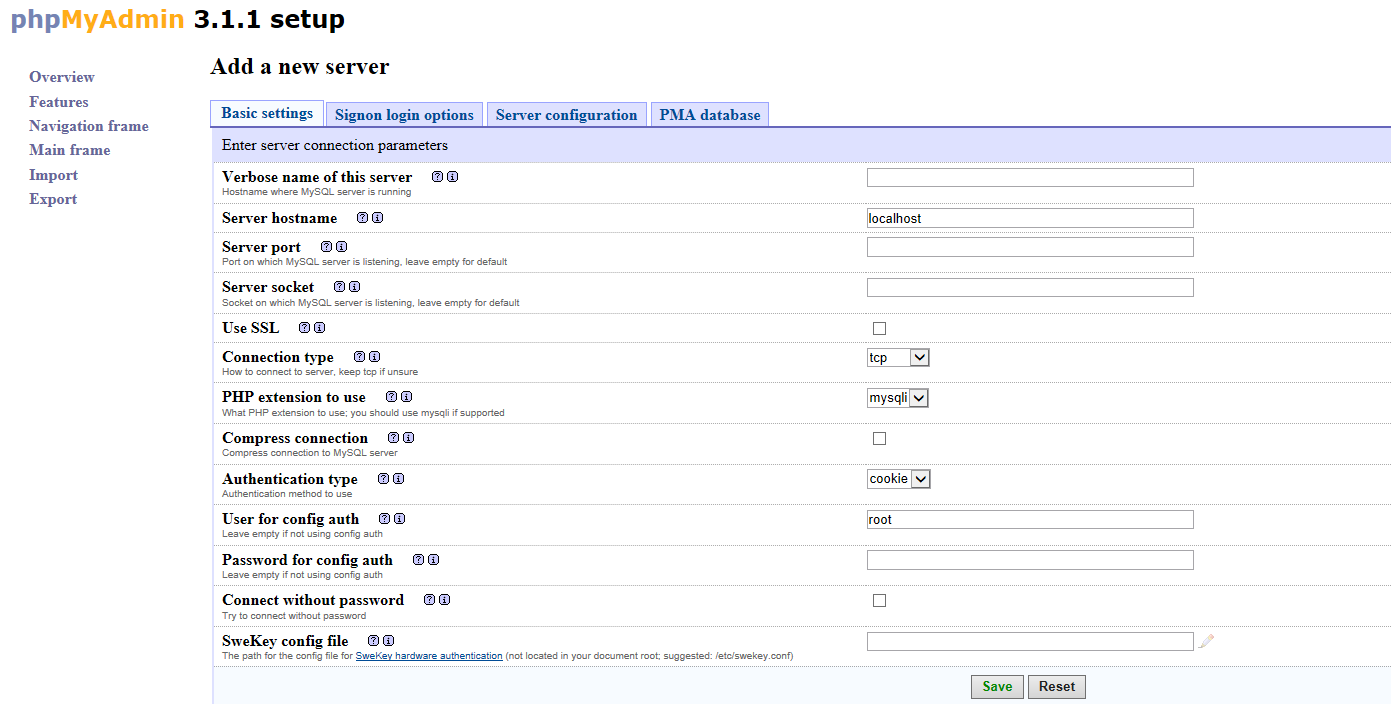Open the Server port help icon
Viewport: 1391px width, 704px height.
click(x=325, y=246)
